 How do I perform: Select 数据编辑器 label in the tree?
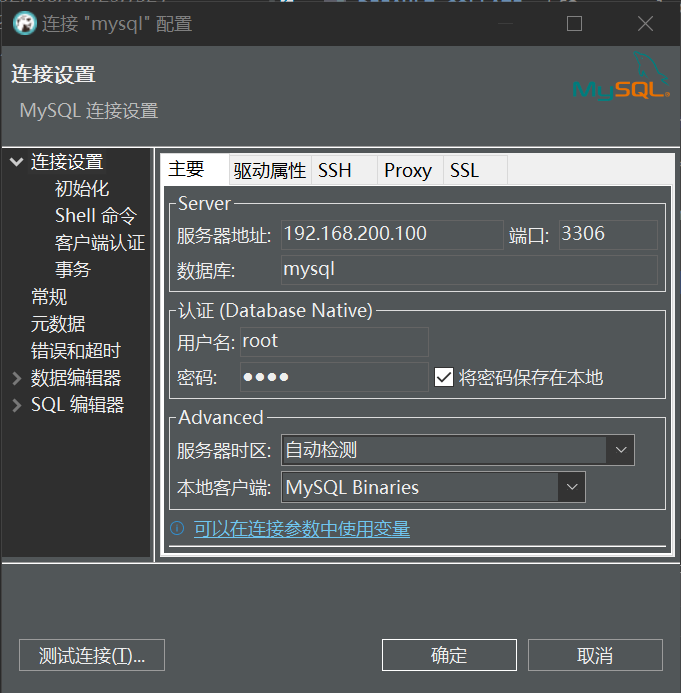pos(76,378)
